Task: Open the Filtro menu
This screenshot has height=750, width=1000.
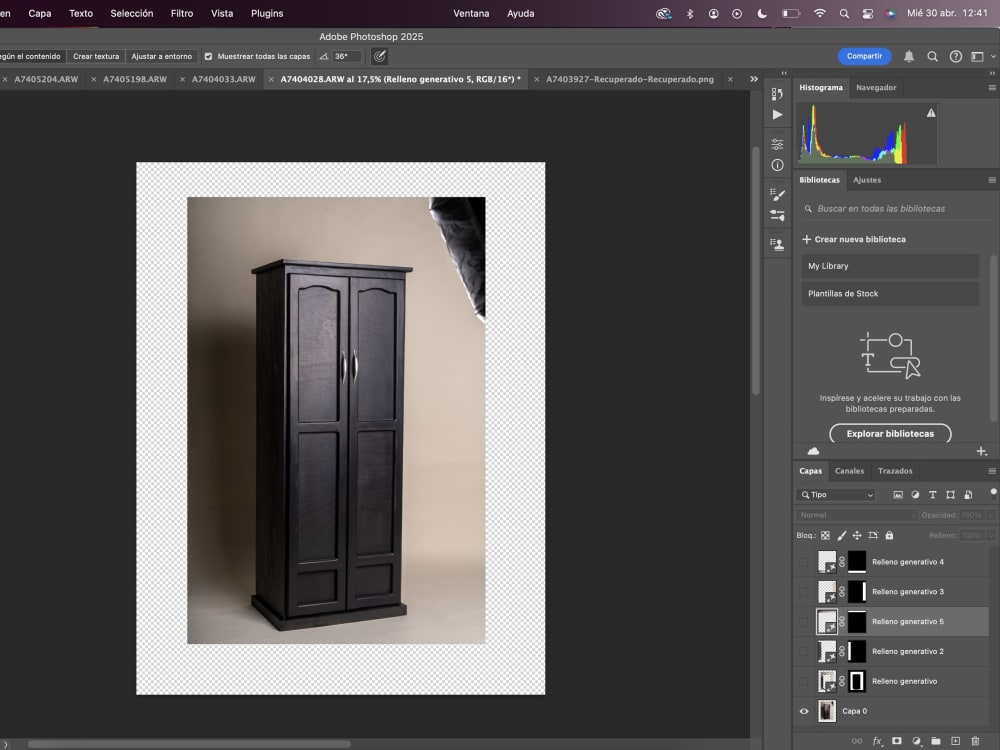Action: click(x=182, y=13)
